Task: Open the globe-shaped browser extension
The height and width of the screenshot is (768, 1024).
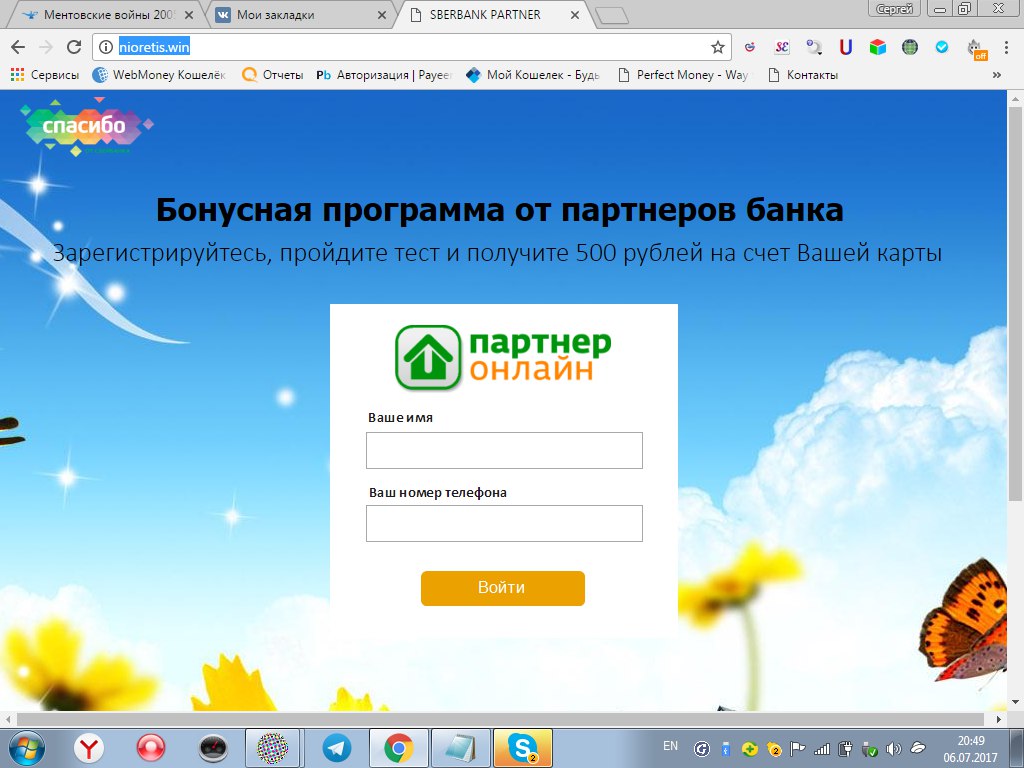Action: [x=910, y=47]
